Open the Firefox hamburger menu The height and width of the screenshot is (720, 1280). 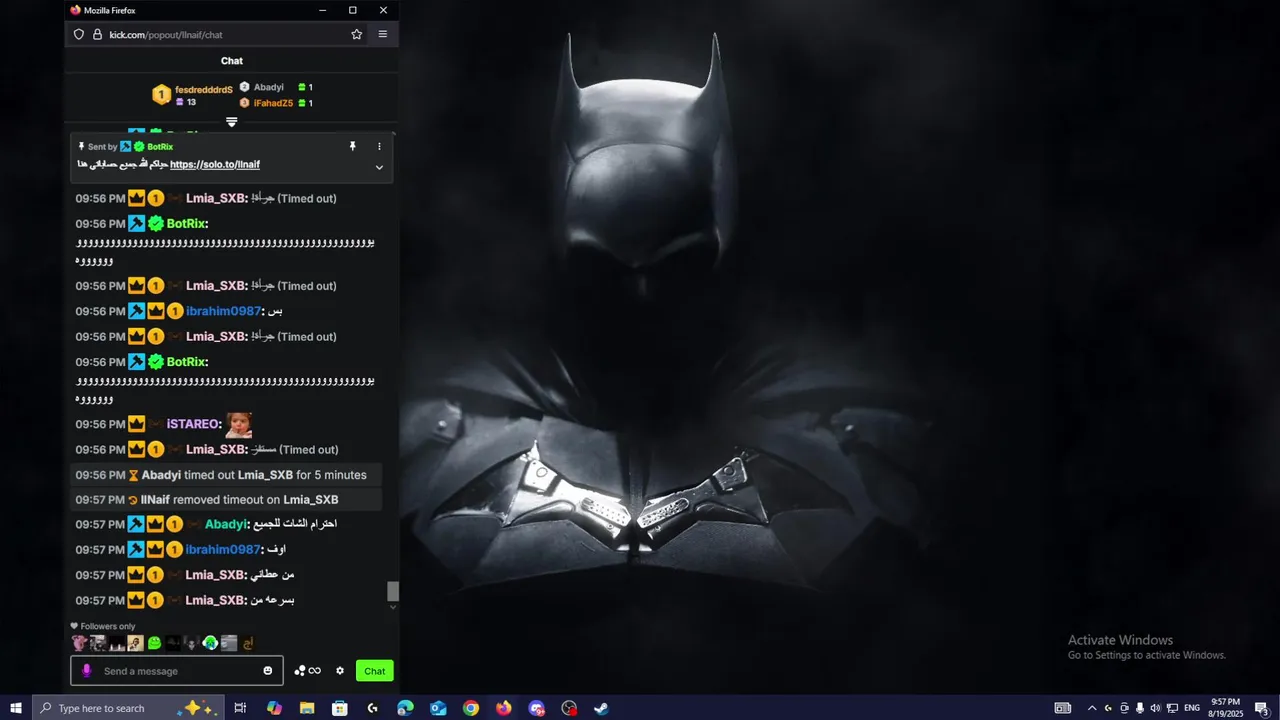[x=382, y=34]
